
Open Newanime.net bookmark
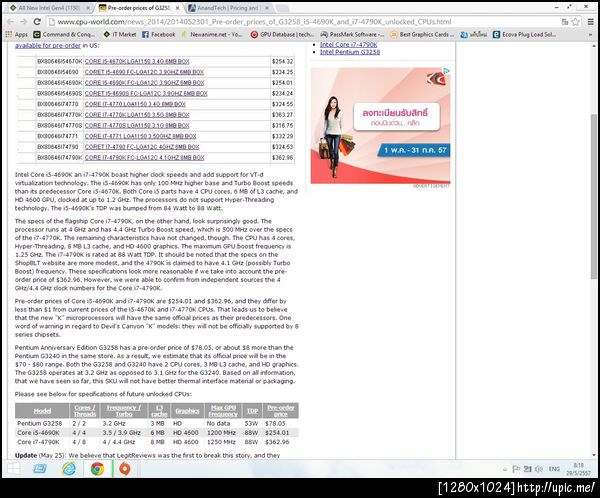[x=212, y=34]
